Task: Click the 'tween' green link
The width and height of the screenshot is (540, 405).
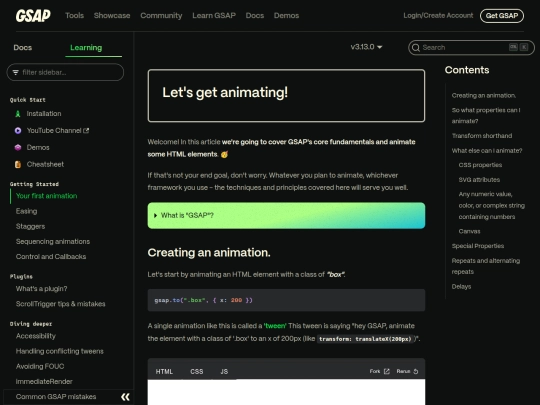Action: pyautogui.click(x=275, y=326)
